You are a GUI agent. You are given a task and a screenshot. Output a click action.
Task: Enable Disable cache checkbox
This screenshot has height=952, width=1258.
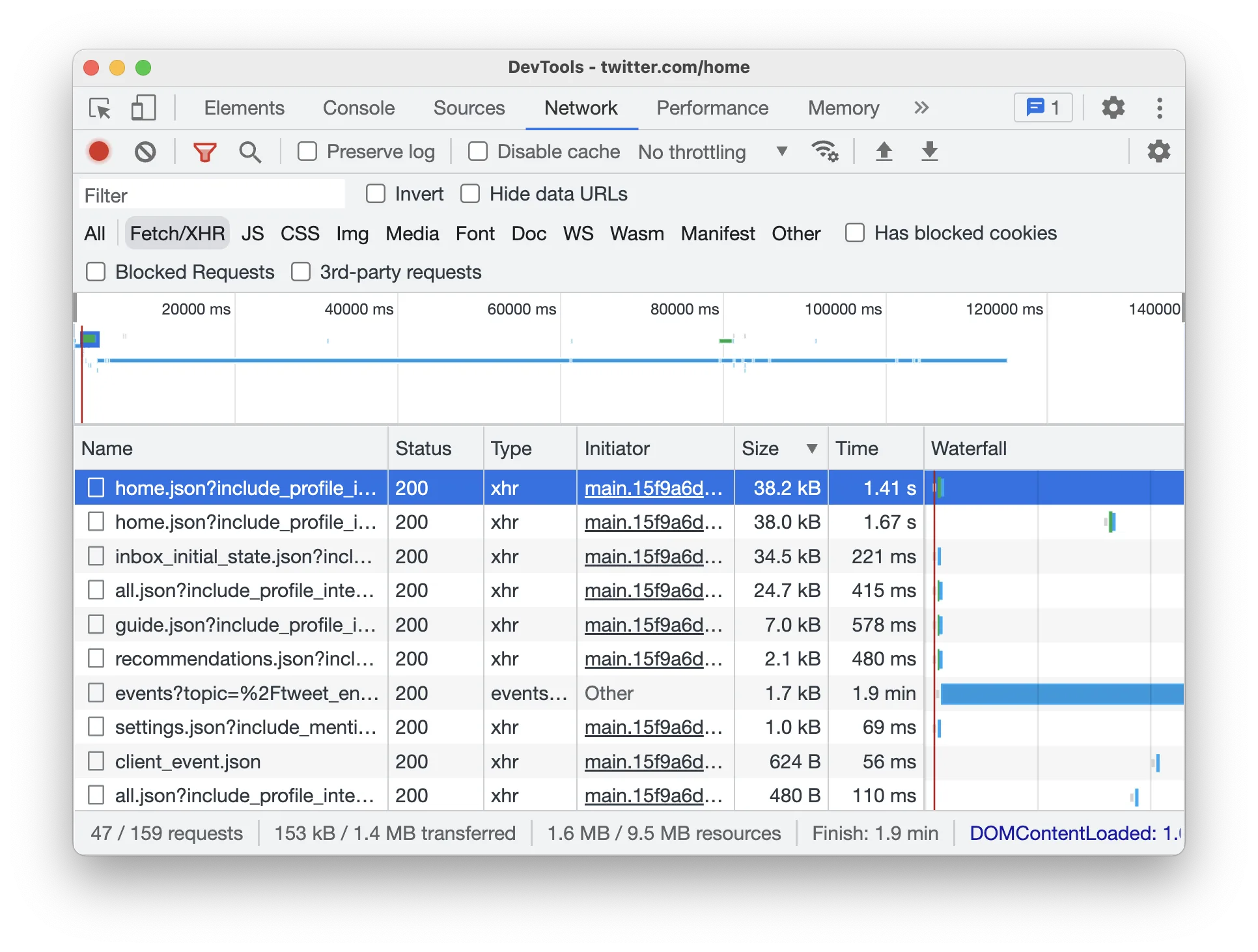click(478, 152)
